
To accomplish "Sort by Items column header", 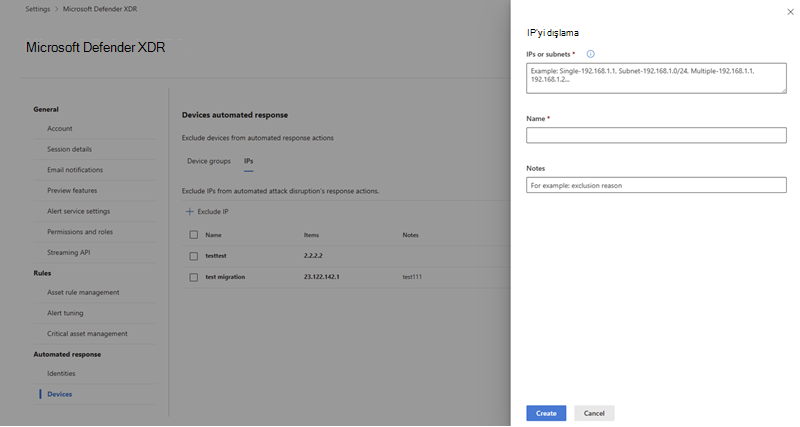I will click(311, 235).
